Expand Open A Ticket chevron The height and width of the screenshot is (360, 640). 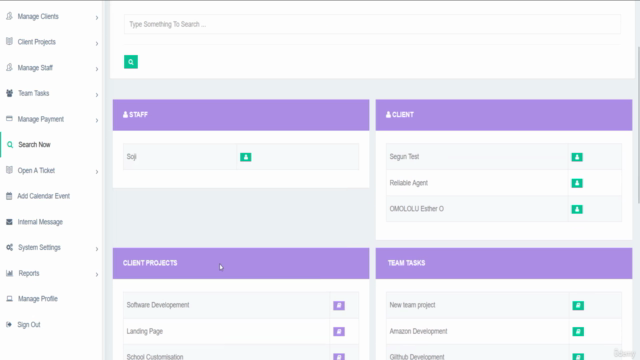tap(97, 172)
